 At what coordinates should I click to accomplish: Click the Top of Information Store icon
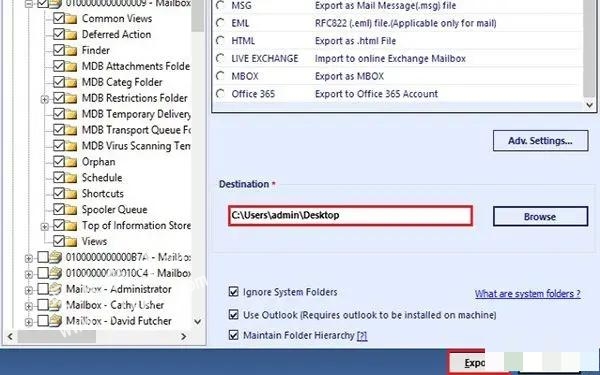[x=71, y=226]
